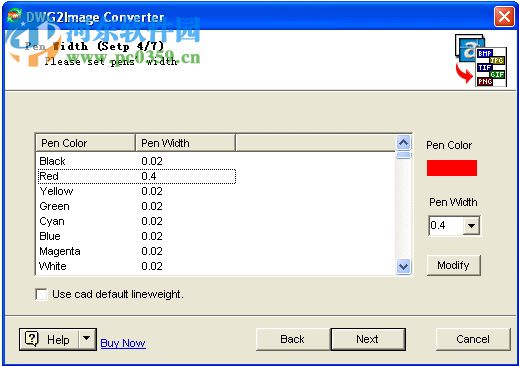519x366 pixels.
Task: Enable Use cad default lineweight checkbox
Action: point(41,294)
